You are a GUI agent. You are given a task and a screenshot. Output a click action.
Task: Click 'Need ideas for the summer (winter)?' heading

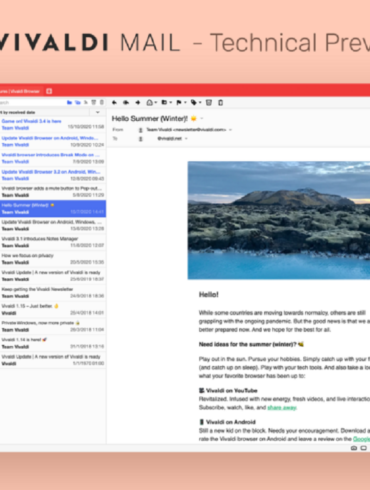pos(248,344)
